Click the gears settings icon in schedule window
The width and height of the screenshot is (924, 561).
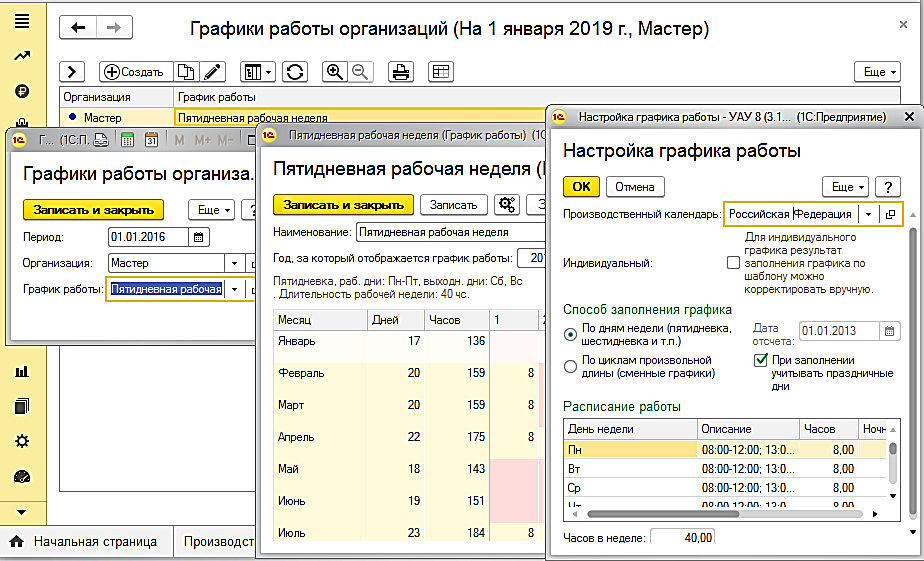(x=508, y=205)
